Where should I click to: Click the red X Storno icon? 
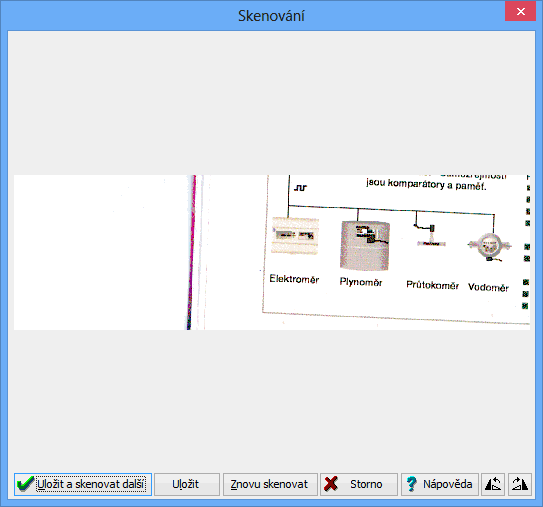[331, 483]
